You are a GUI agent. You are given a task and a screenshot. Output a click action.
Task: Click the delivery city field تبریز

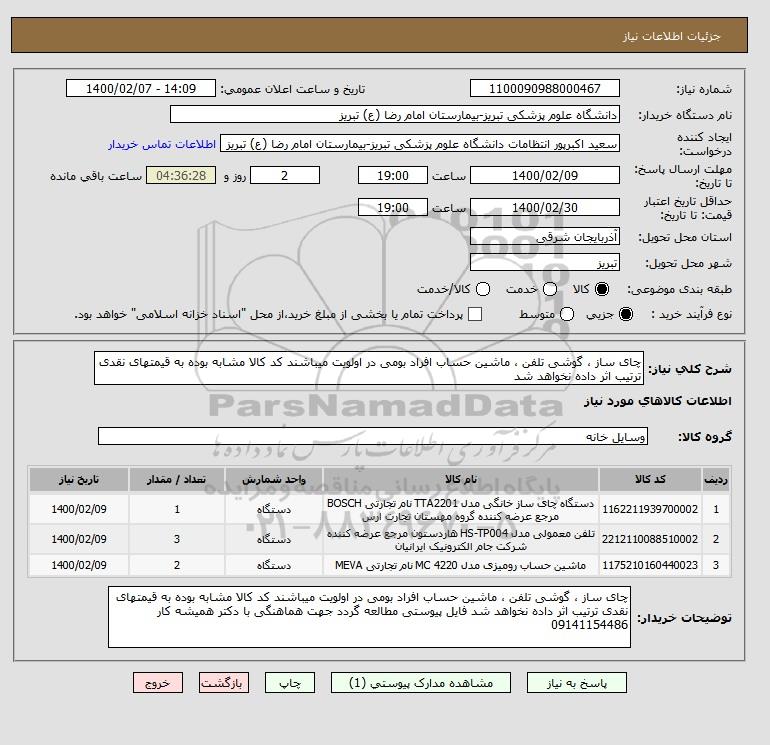545,263
